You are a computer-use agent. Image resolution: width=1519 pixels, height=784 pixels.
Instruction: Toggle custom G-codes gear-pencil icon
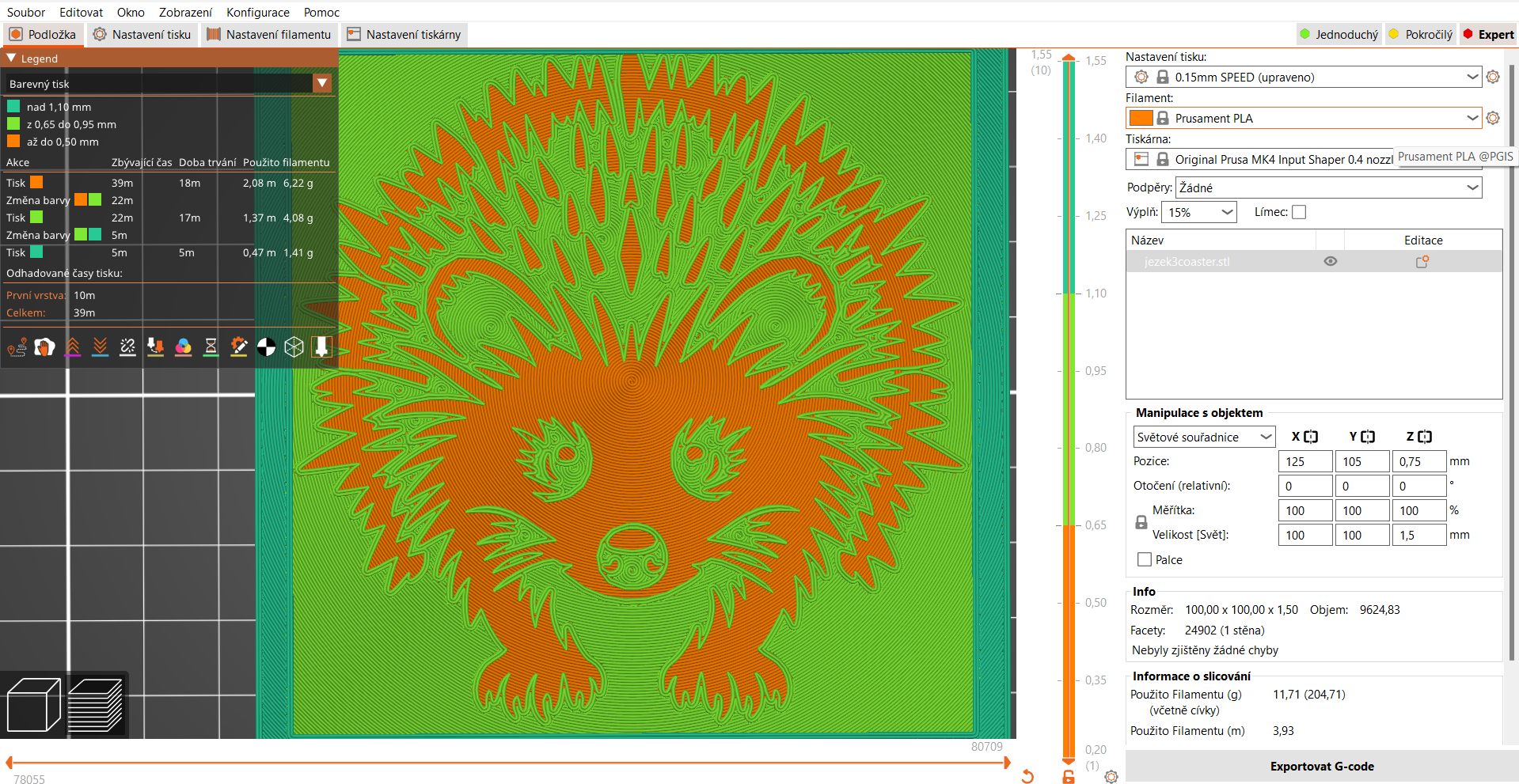tap(238, 347)
